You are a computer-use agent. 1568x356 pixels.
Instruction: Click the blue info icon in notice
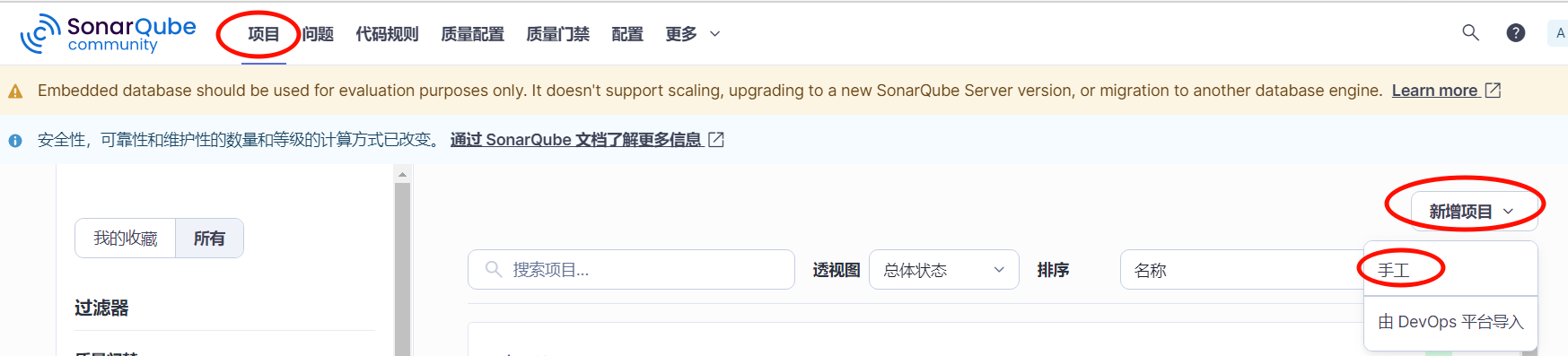click(15, 141)
